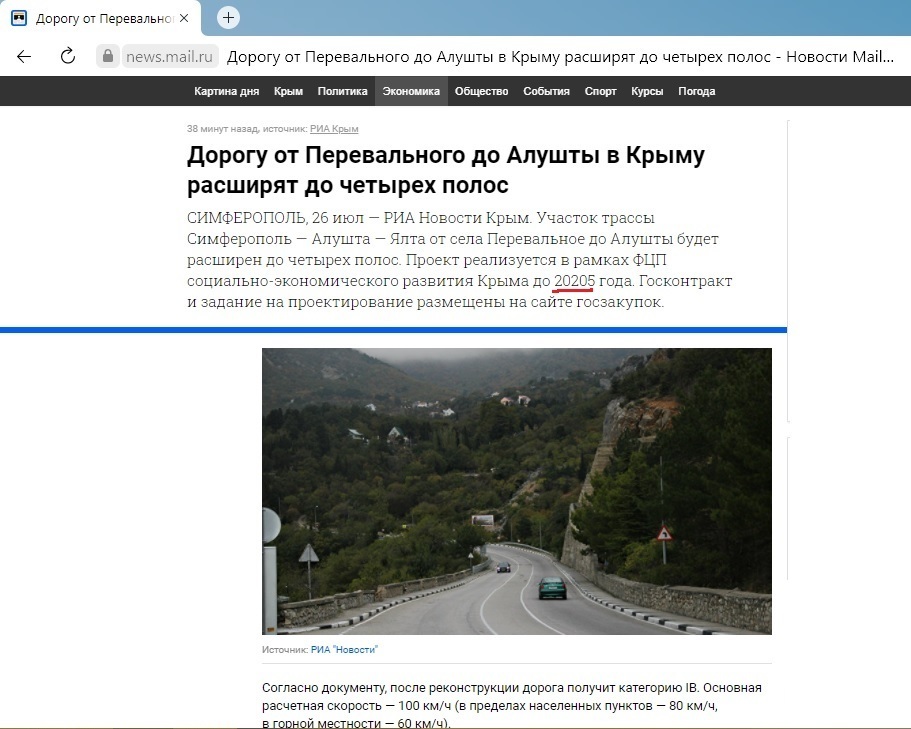Viewport: 911px width, 729px height.
Task: Click the back arrow navigation button
Action: coord(24,56)
